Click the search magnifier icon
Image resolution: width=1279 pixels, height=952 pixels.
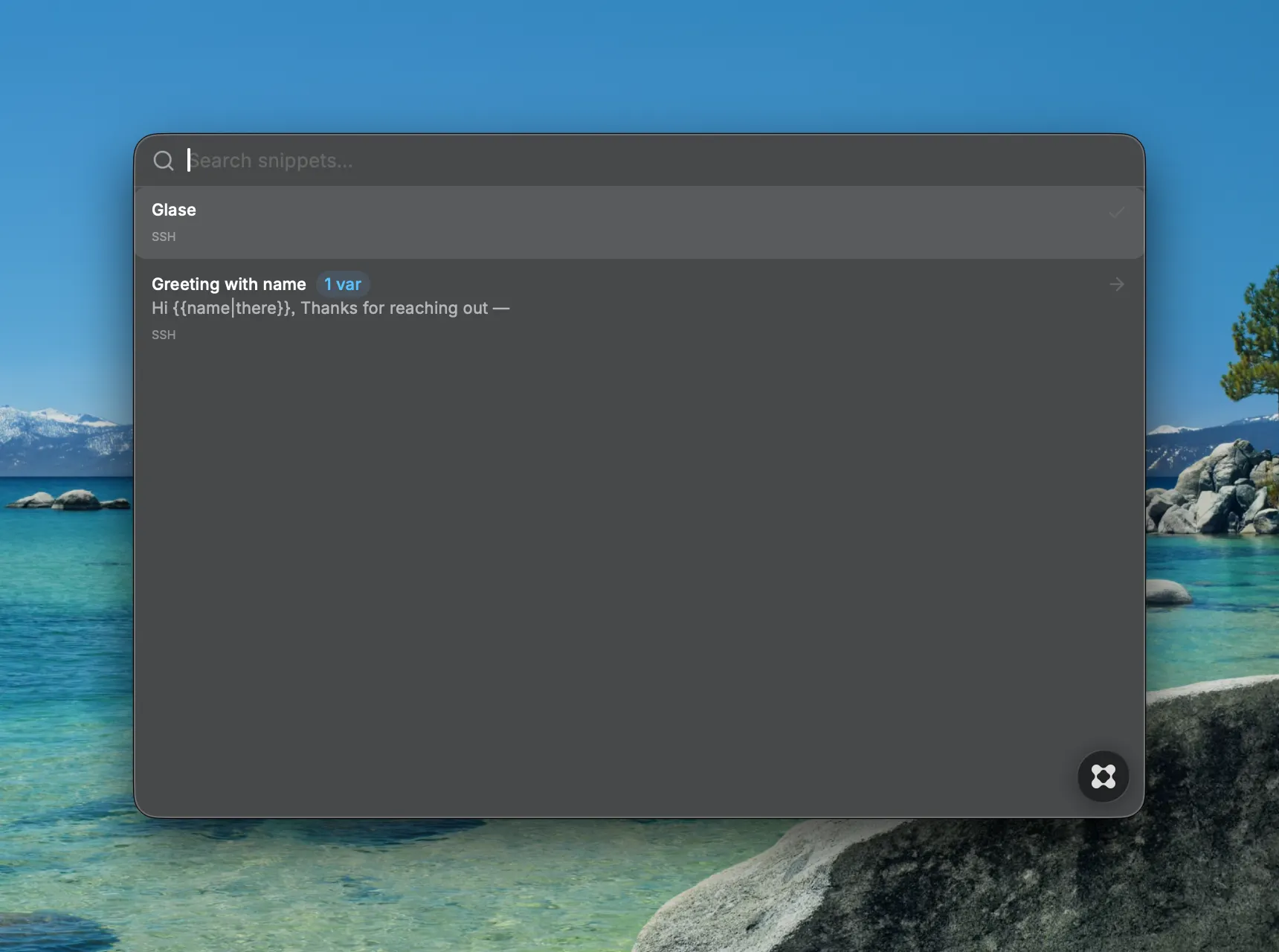[164, 161]
